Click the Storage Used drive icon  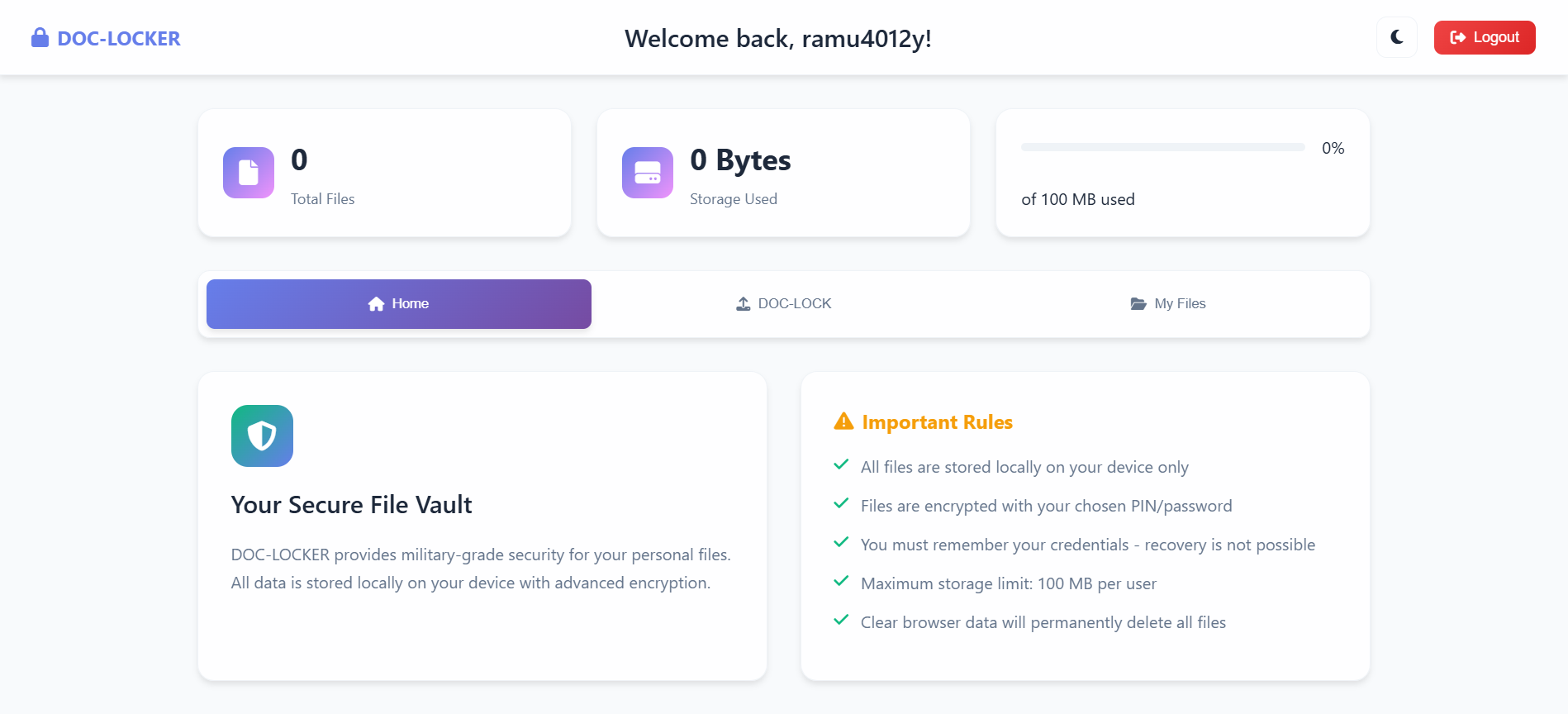[x=648, y=173]
